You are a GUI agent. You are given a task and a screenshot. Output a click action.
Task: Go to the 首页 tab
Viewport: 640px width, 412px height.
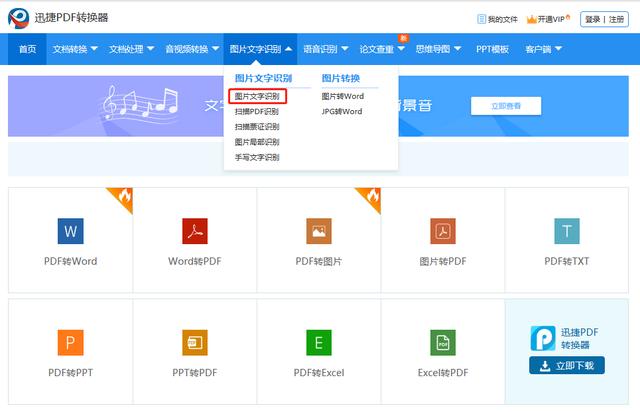pyautogui.click(x=27, y=49)
